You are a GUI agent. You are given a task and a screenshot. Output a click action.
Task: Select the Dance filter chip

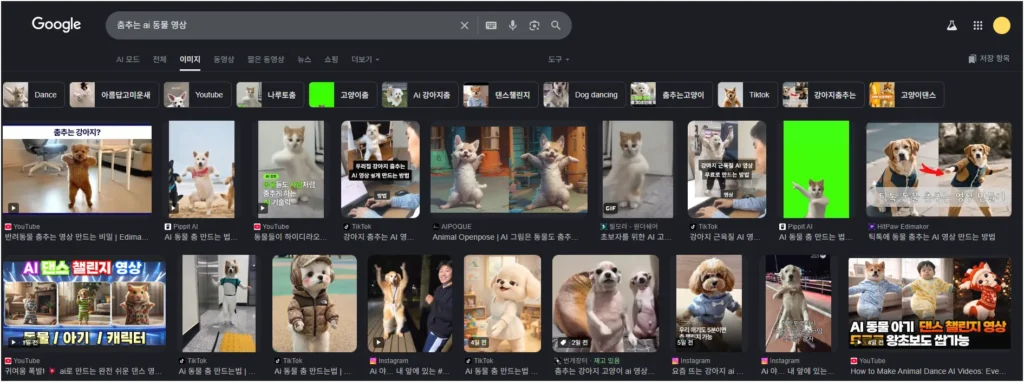pos(33,95)
